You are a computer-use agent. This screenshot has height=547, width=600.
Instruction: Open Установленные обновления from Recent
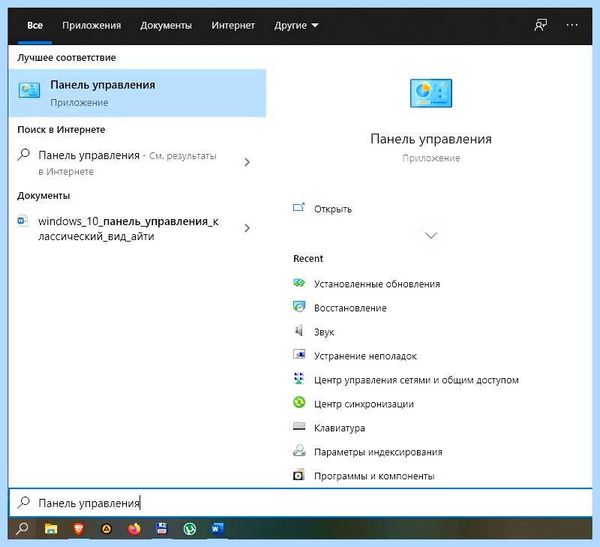pos(377,284)
